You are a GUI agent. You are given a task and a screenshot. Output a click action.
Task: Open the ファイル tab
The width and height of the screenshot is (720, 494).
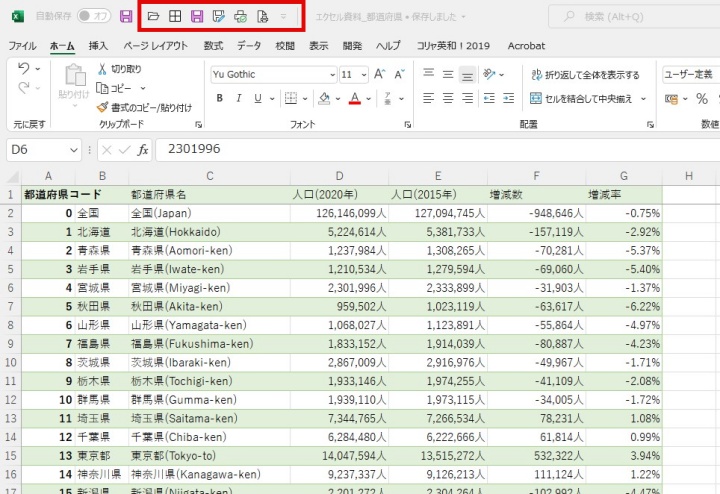pyautogui.click(x=22, y=46)
